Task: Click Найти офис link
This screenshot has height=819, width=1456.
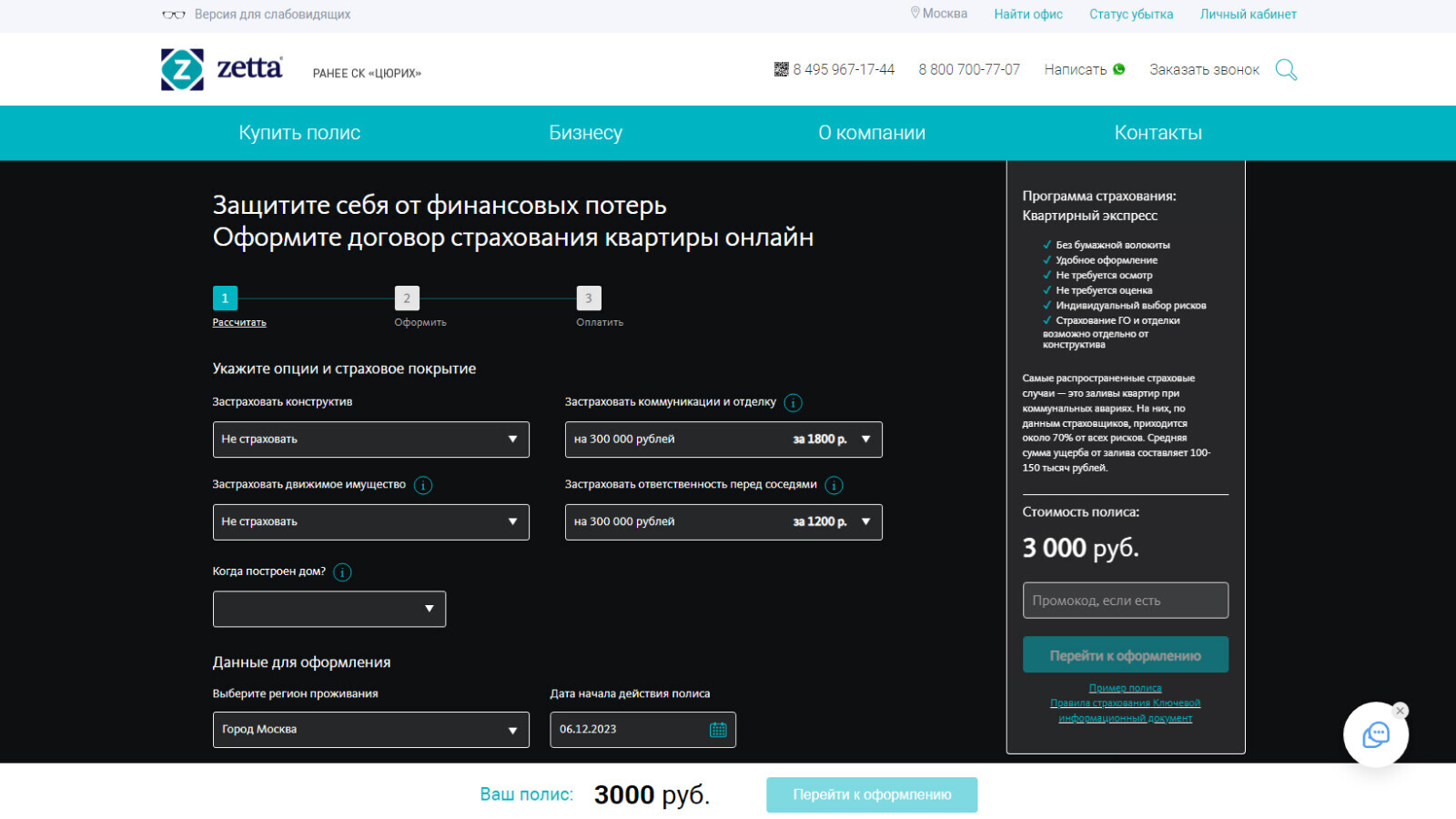Action: [x=1028, y=15]
